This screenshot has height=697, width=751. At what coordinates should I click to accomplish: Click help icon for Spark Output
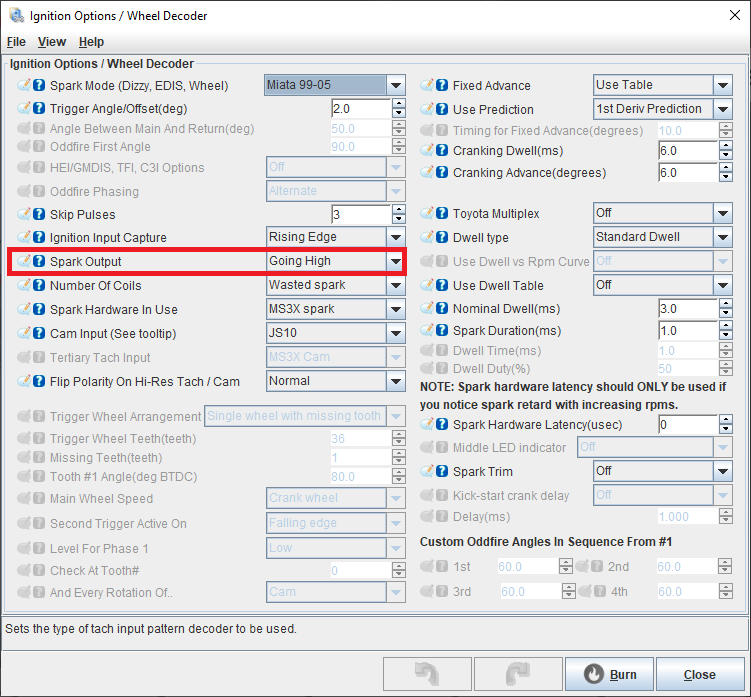pos(39,261)
